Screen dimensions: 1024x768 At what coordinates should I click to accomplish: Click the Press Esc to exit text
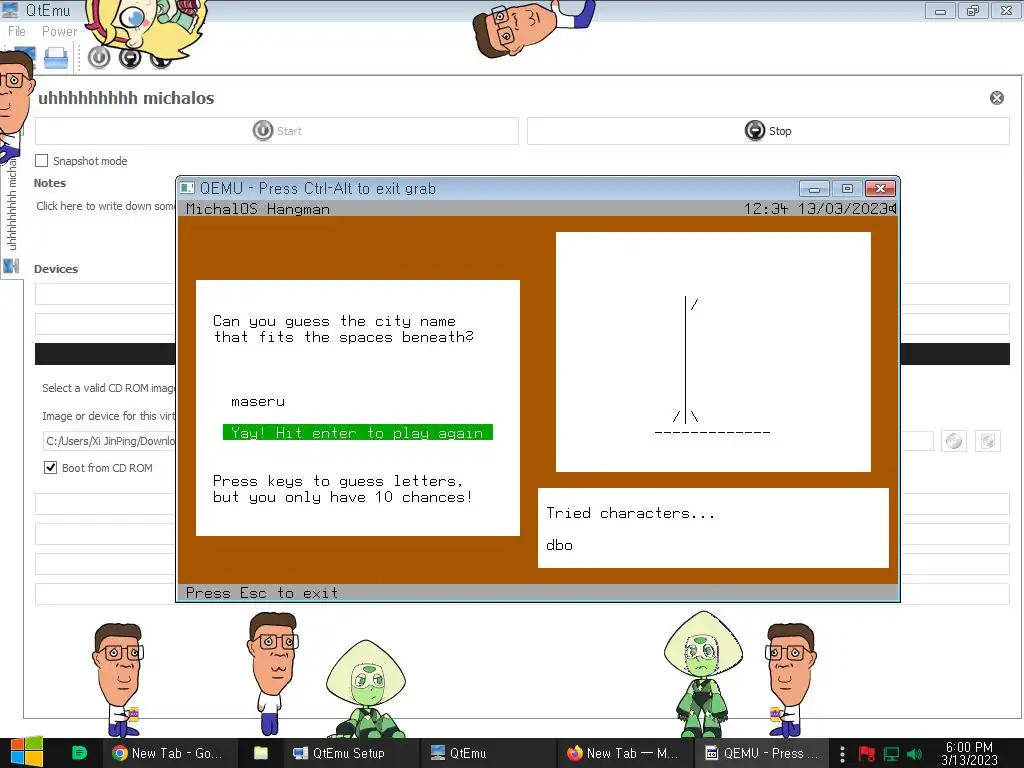[x=262, y=593]
